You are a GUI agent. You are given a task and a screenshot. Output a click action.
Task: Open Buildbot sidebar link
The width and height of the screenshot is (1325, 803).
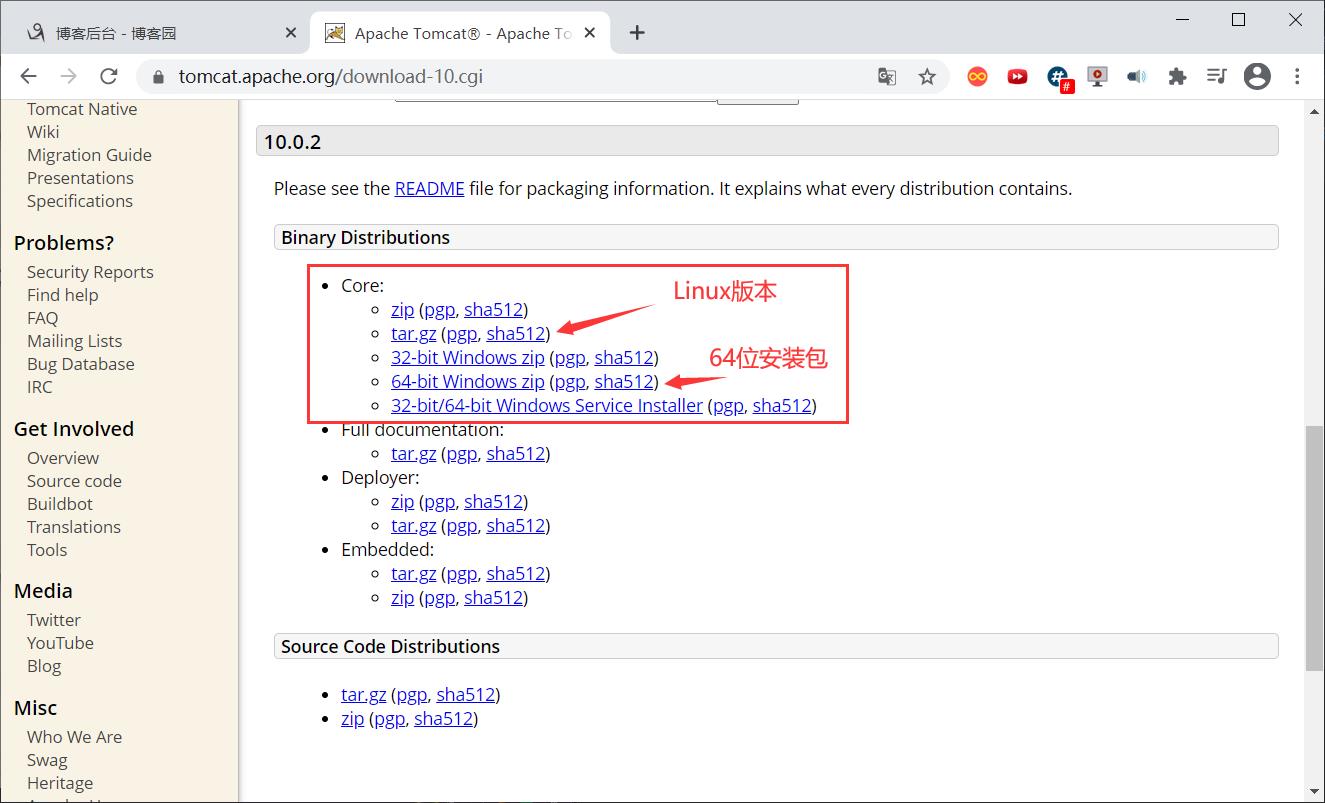tap(60, 504)
